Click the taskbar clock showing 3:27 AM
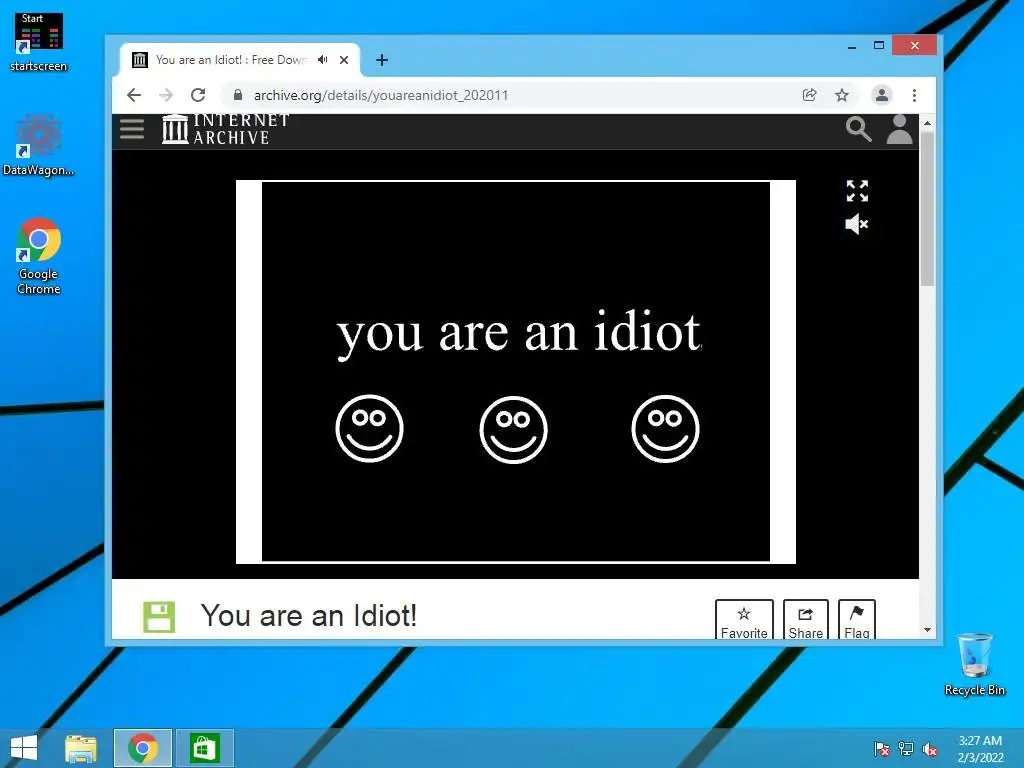This screenshot has width=1024, height=768. [980, 748]
